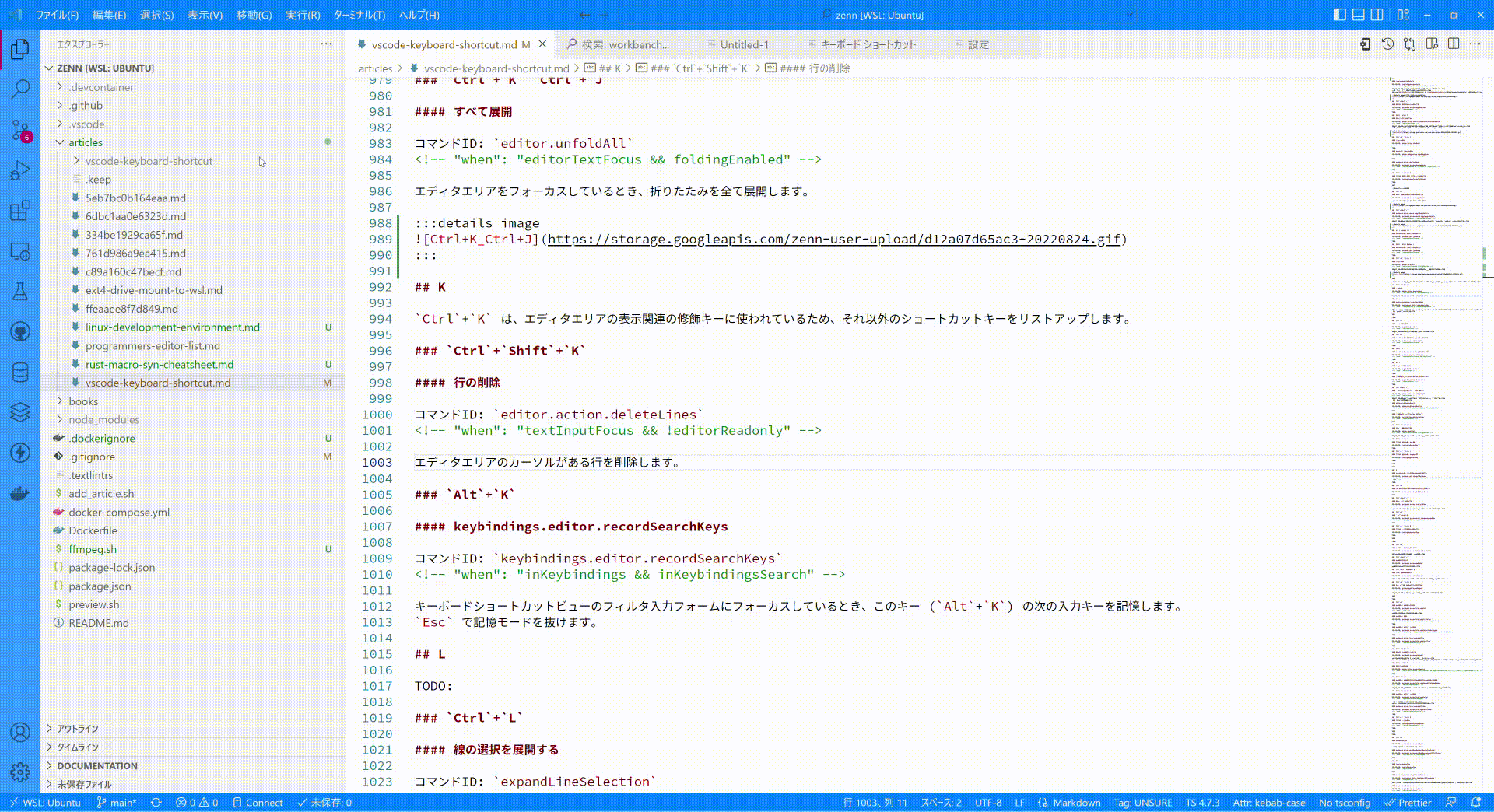Open the Manage gear menu
Screen dimensions: 1494x812
[20, 772]
